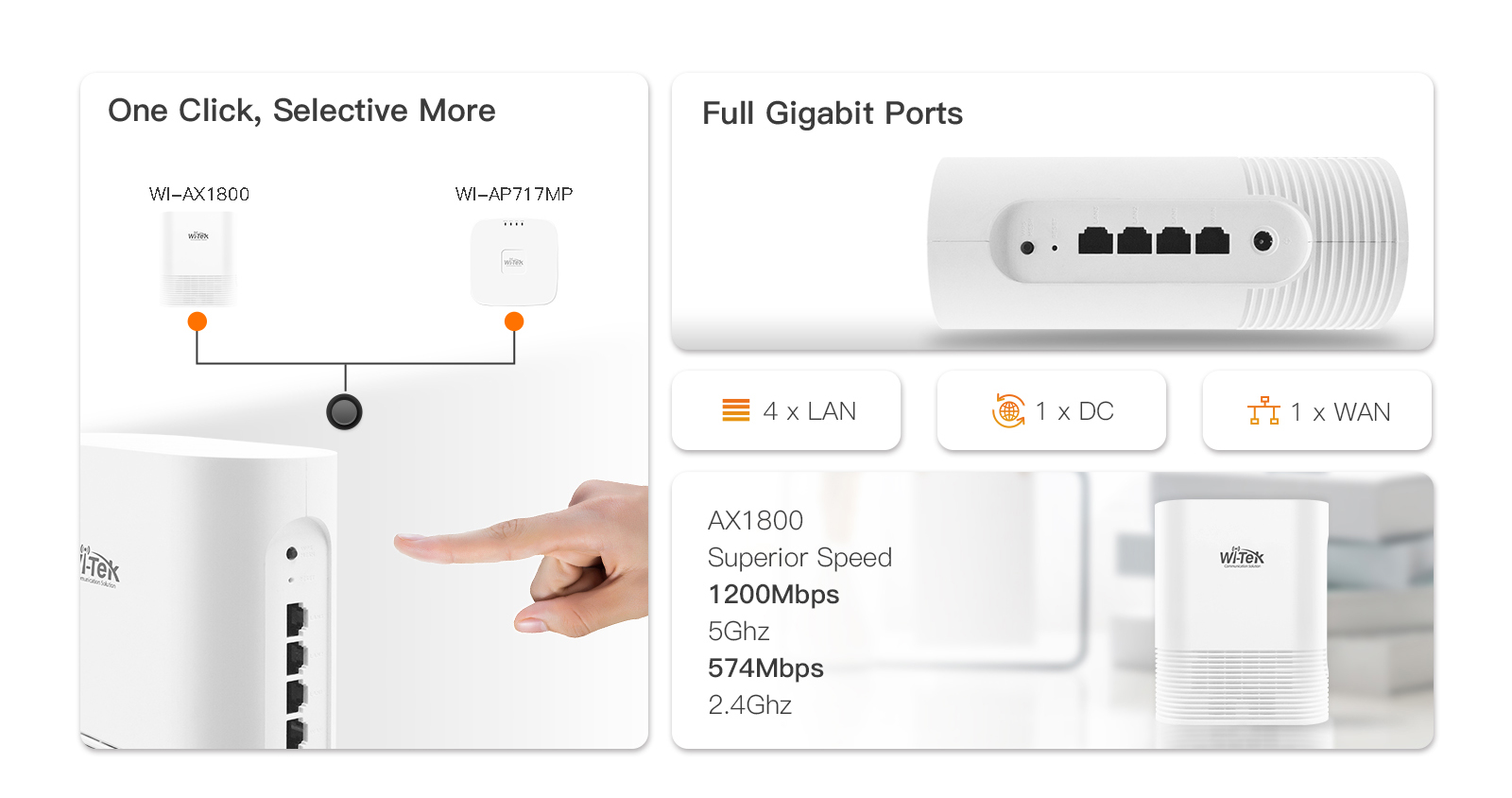1512x798 pixels.
Task: Click the orange LAN list icon
Action: point(735,410)
